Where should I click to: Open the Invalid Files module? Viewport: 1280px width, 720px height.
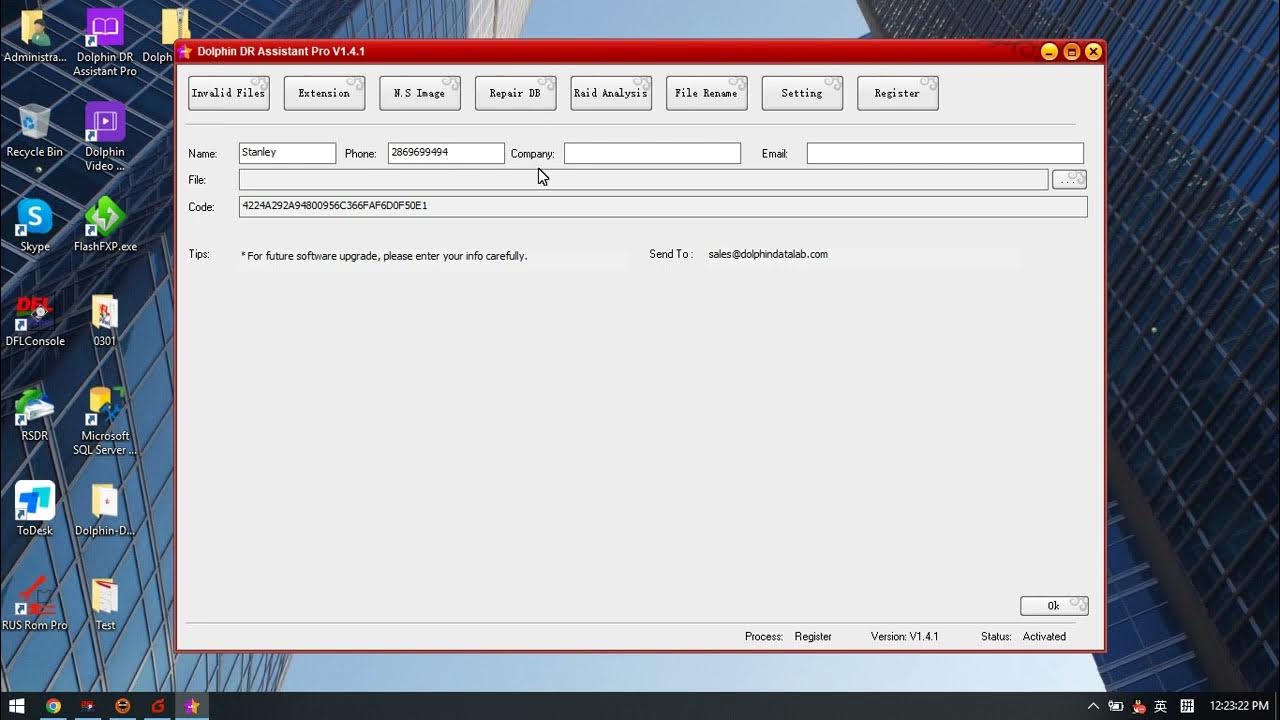pos(228,93)
